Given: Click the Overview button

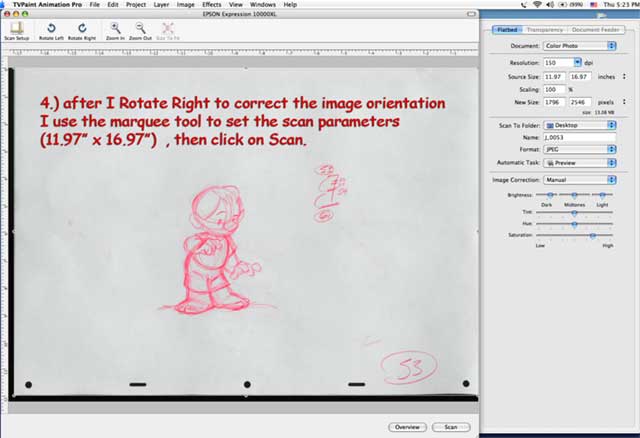Looking at the screenshot, I should (407, 427).
